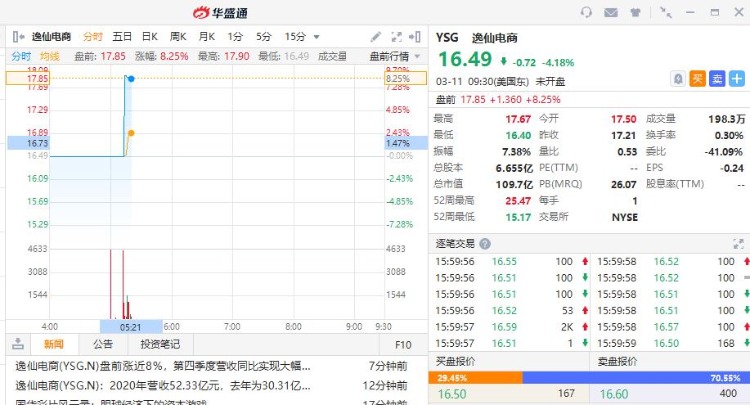Click the YSG ticker symbol
The height and width of the screenshot is (405, 750).
point(447,37)
